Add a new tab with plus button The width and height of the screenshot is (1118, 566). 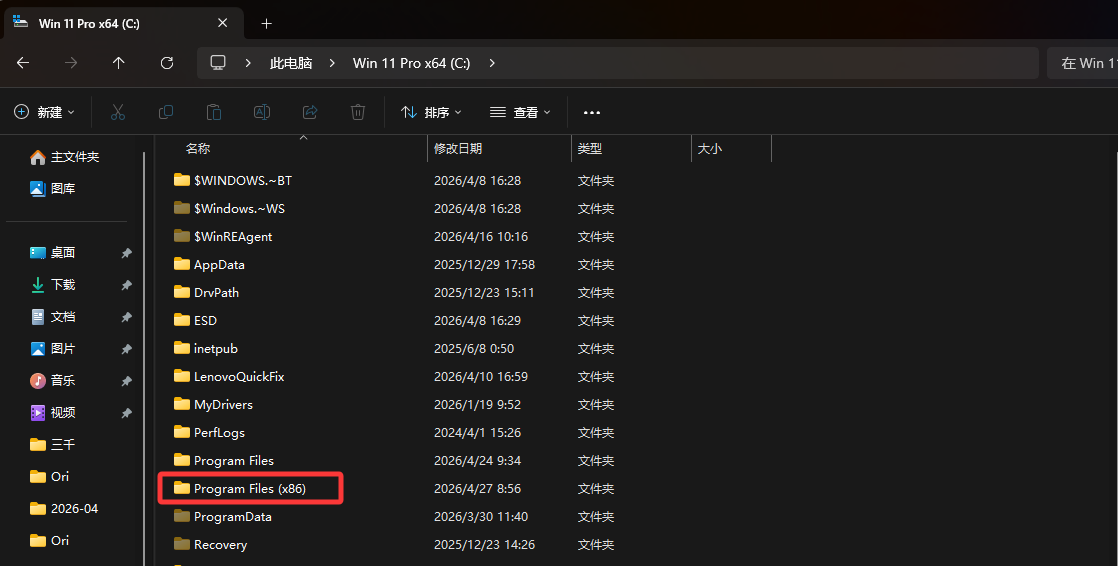266,23
